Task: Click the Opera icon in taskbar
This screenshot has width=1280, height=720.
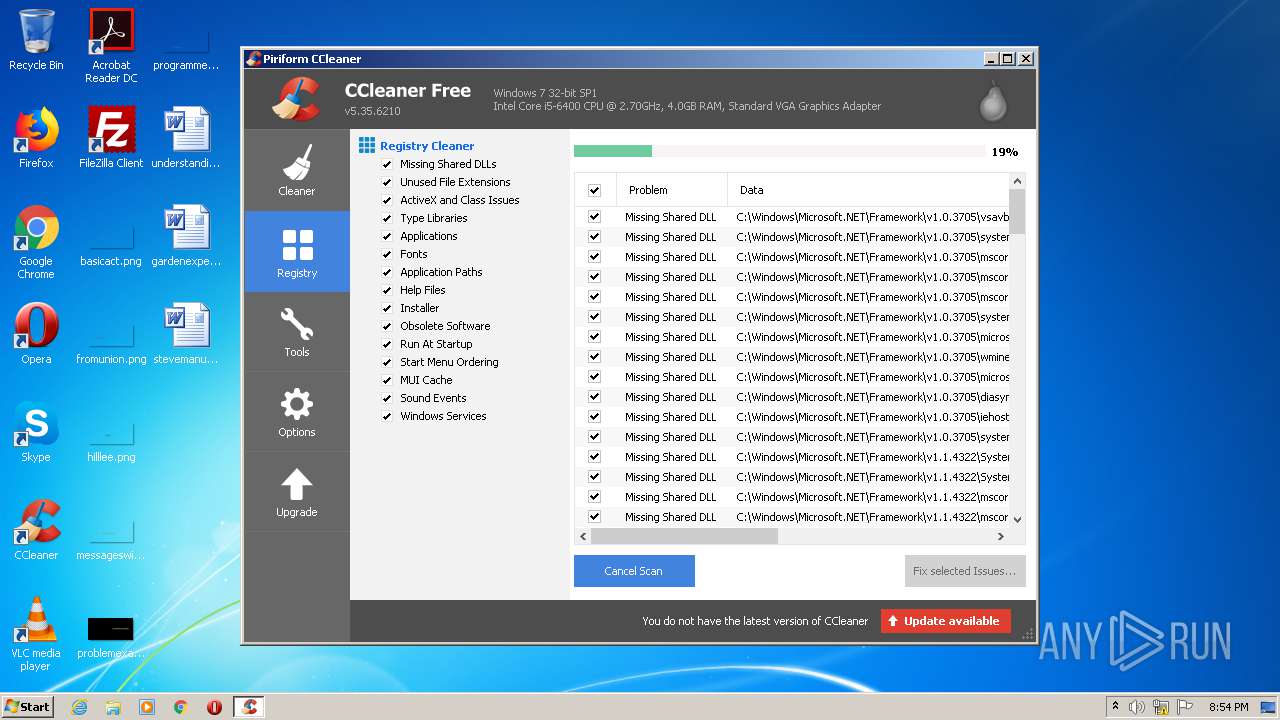Action: (x=214, y=707)
